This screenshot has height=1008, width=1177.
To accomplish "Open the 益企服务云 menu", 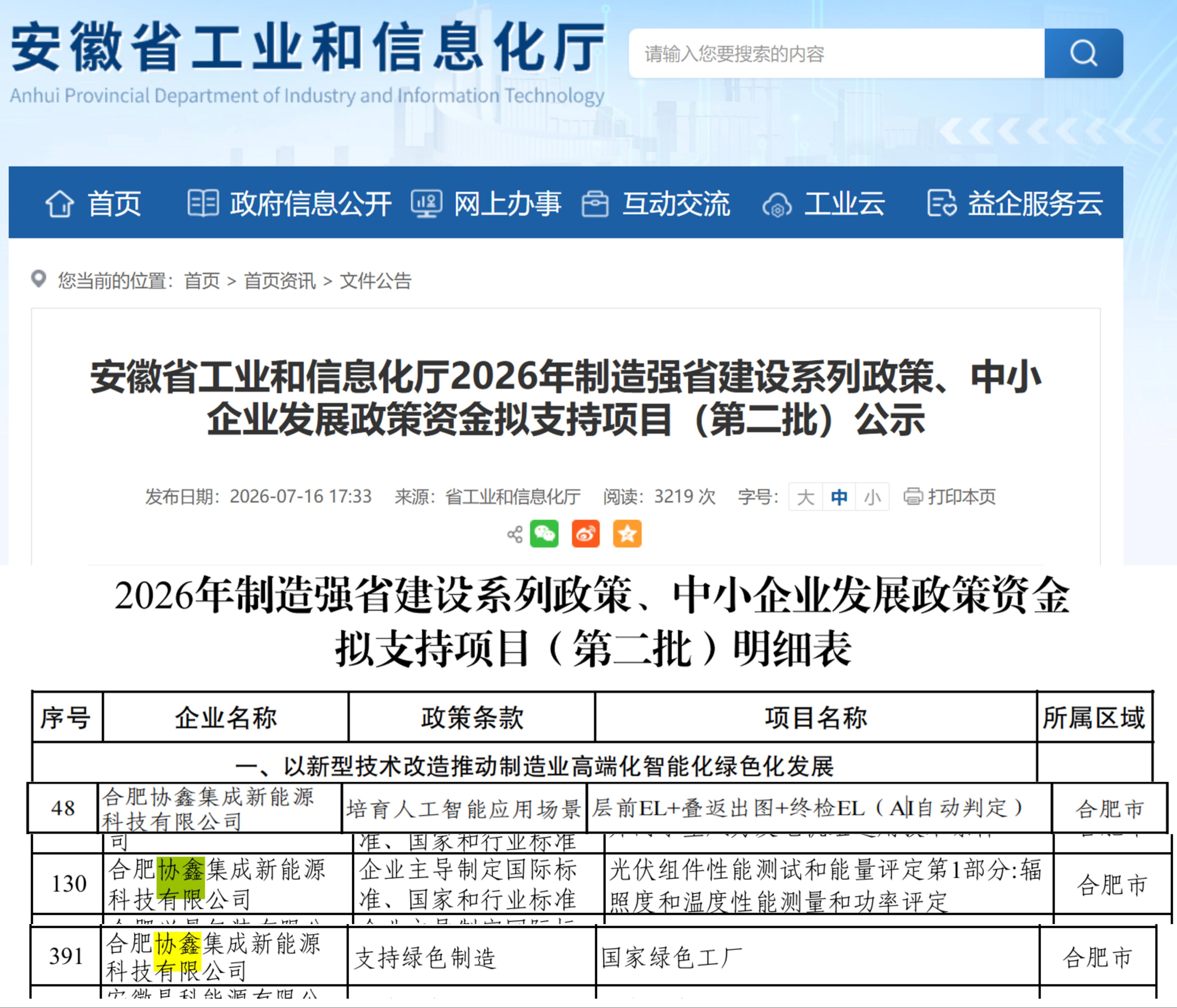I will tap(1036, 203).
